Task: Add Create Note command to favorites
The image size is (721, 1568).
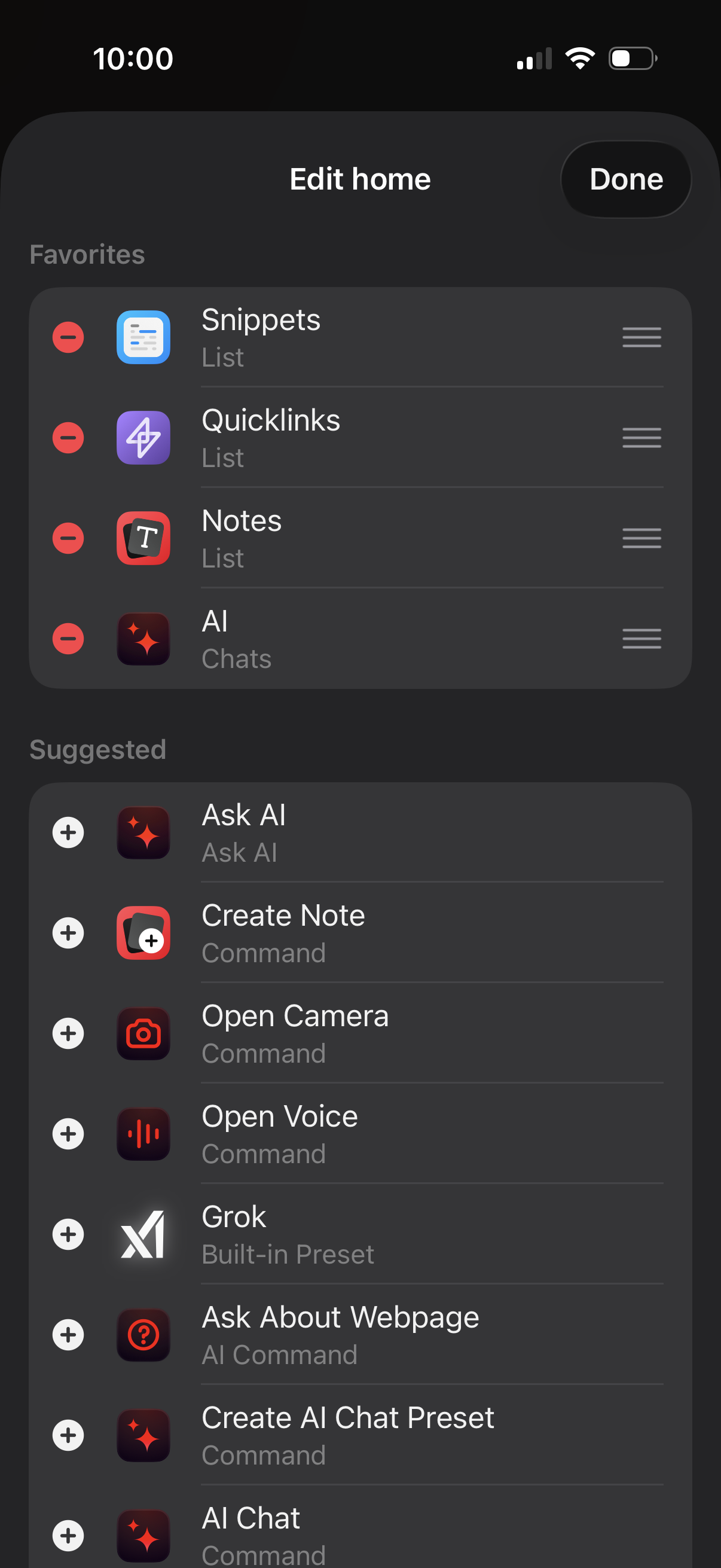Action: pos(68,933)
